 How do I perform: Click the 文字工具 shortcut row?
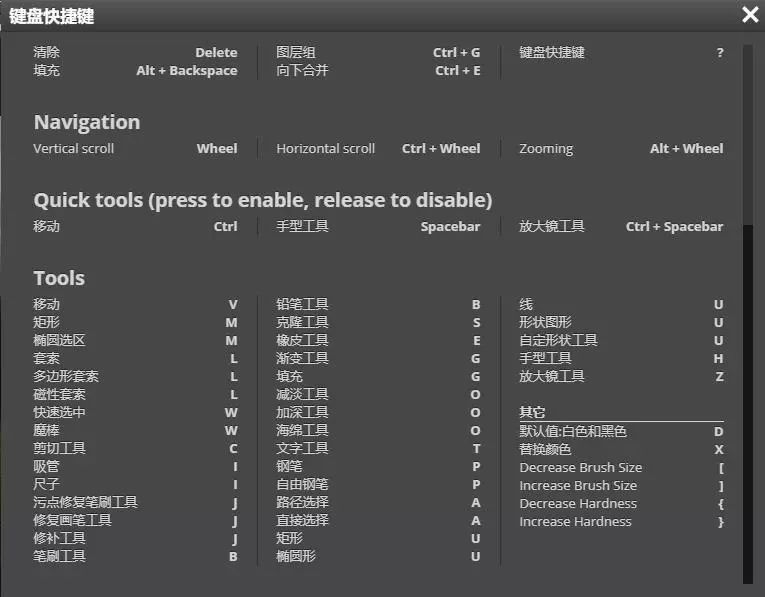coord(378,448)
